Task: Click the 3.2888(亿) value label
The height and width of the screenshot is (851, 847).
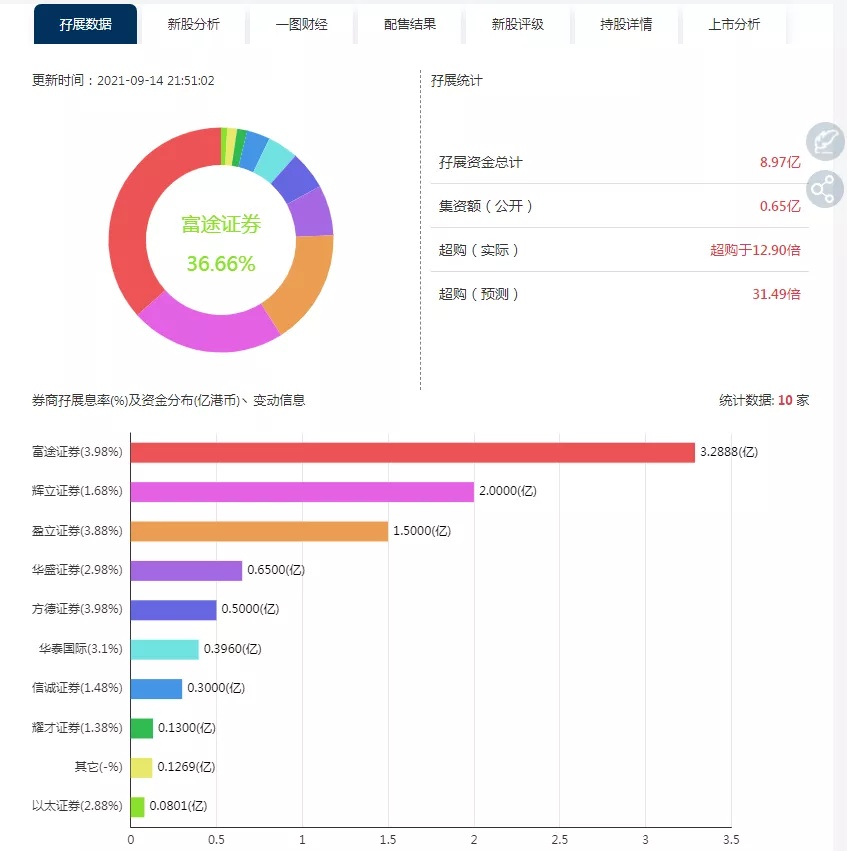Action: (729, 452)
